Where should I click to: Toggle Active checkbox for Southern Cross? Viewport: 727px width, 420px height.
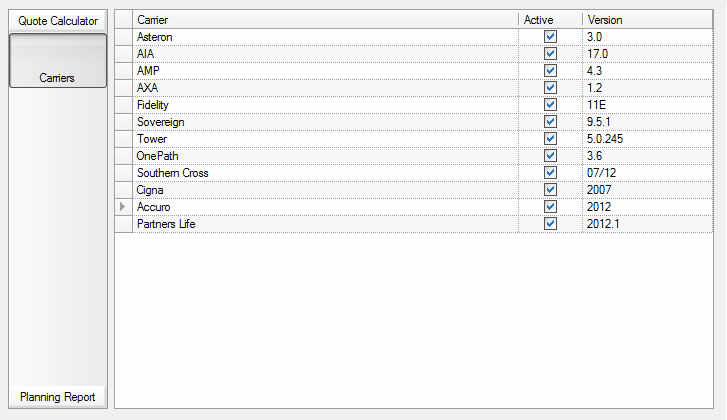coord(550,172)
